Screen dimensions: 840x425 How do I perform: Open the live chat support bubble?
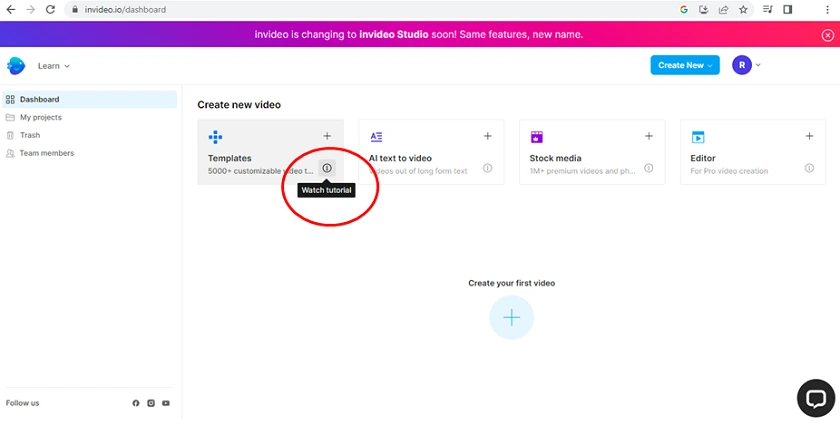pyautogui.click(x=816, y=398)
